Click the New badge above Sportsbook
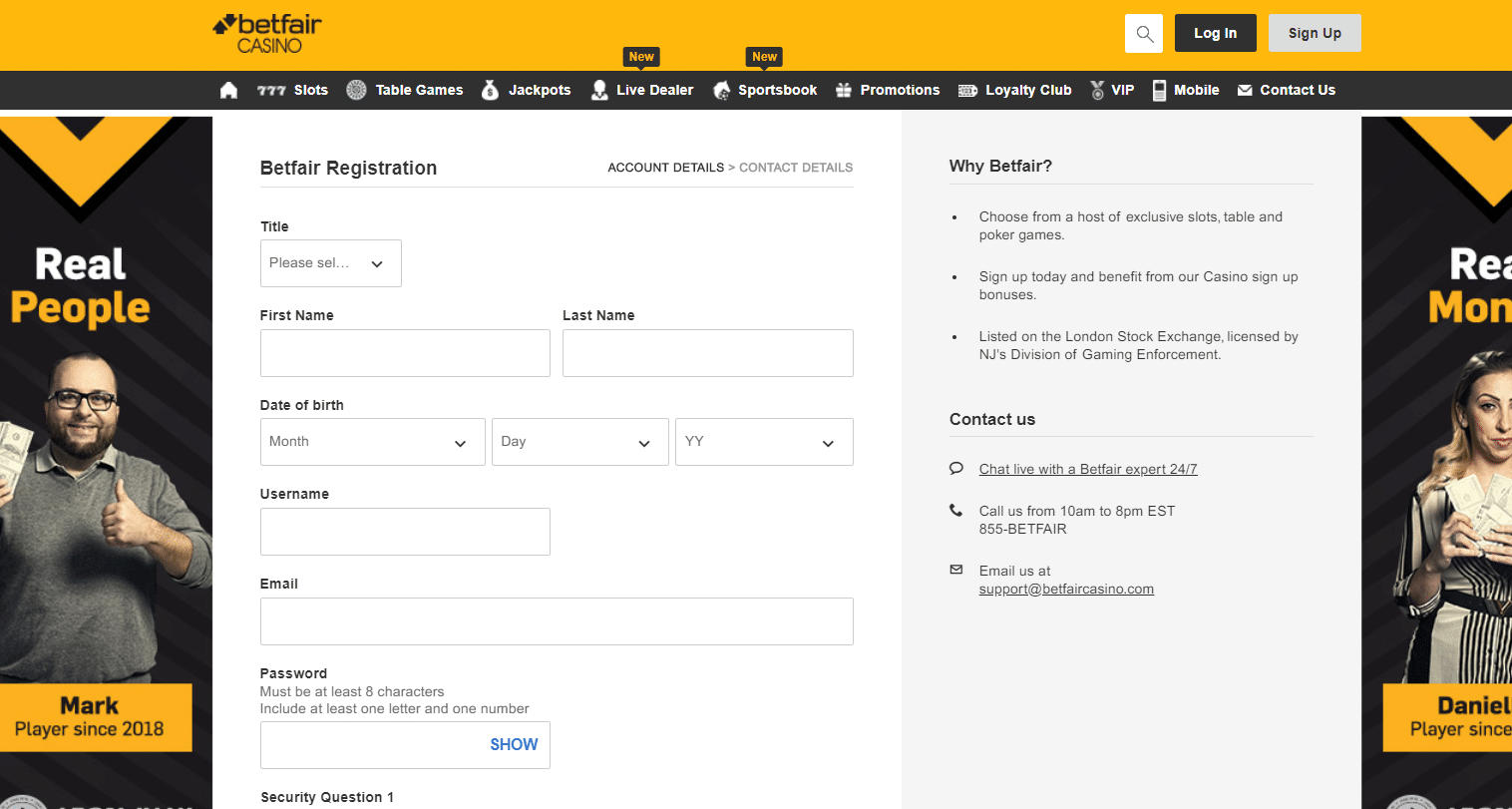 [x=765, y=57]
